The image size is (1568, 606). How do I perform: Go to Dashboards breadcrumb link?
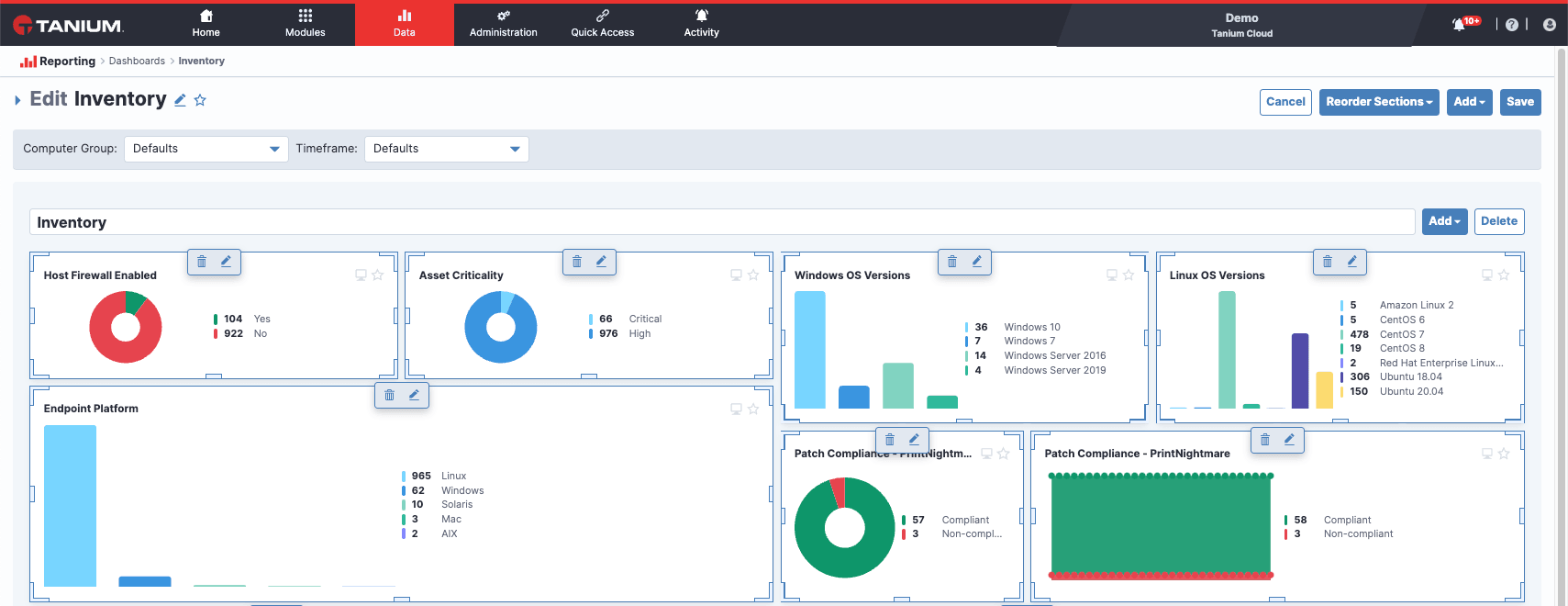pyautogui.click(x=137, y=62)
